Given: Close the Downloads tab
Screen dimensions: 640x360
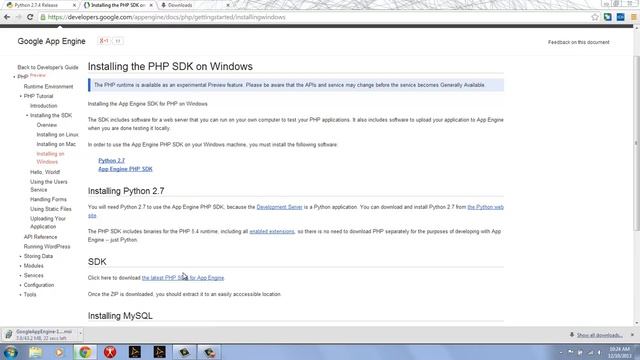Looking at the screenshot, I should point(228,5).
